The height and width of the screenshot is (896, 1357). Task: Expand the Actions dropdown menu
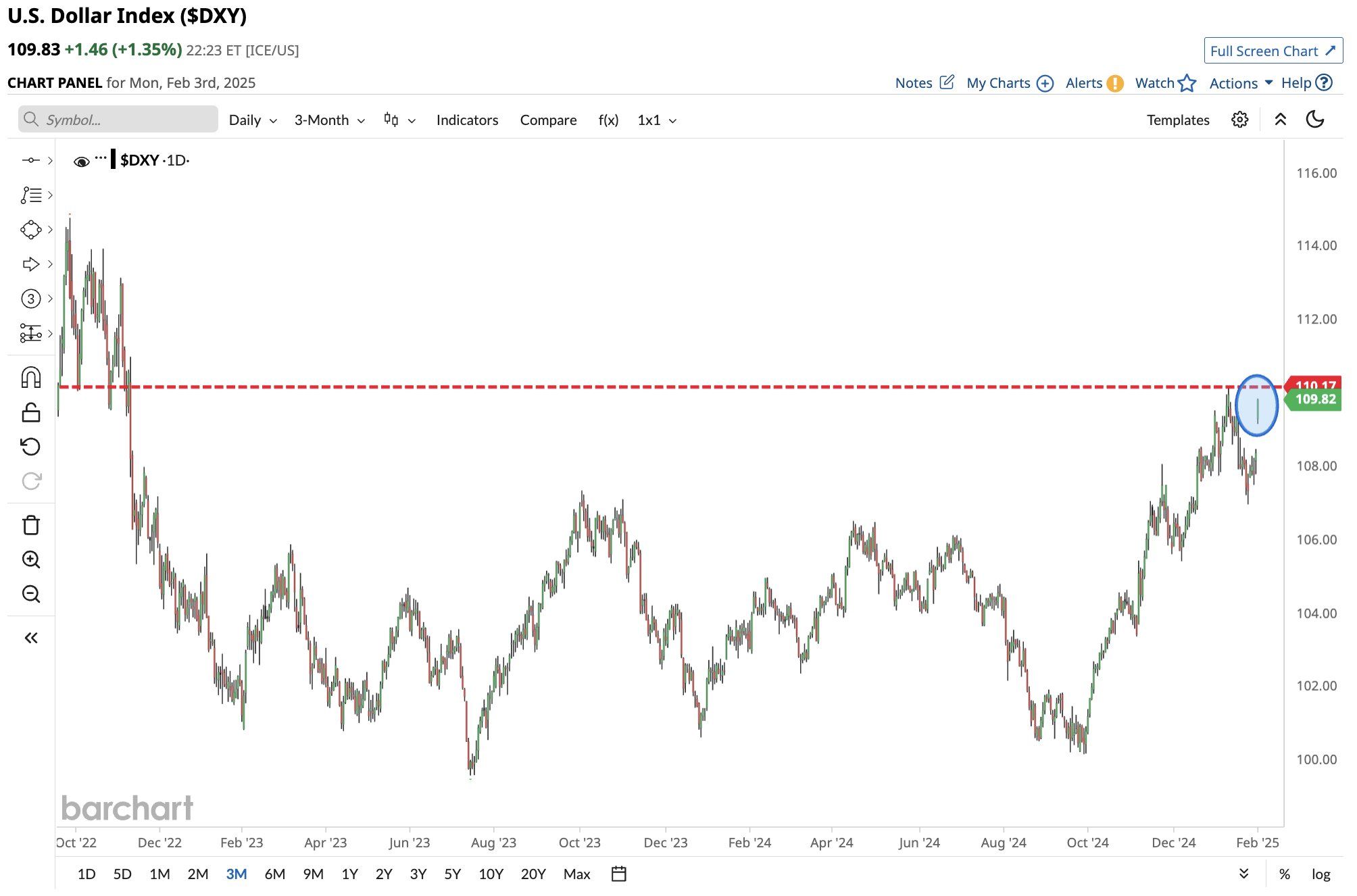click(x=1241, y=83)
